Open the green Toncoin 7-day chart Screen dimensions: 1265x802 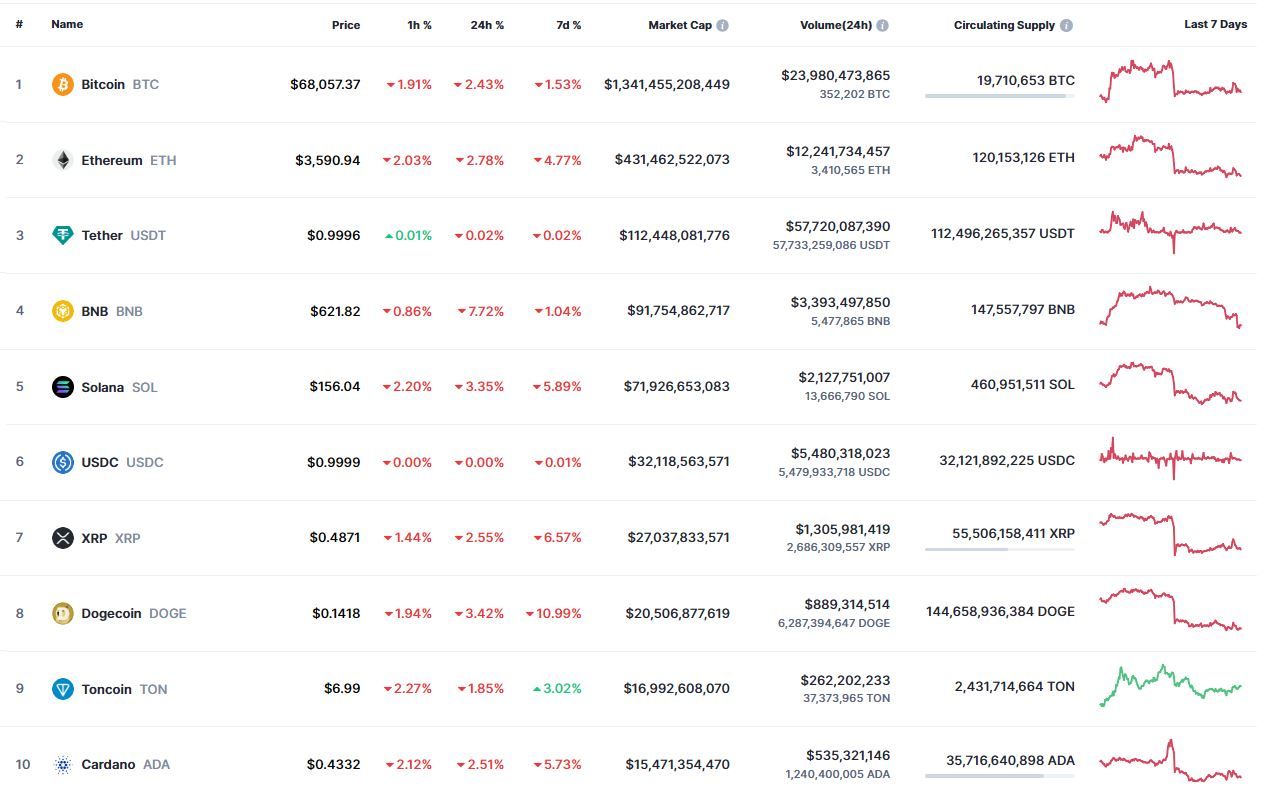pyautogui.click(x=1170, y=686)
